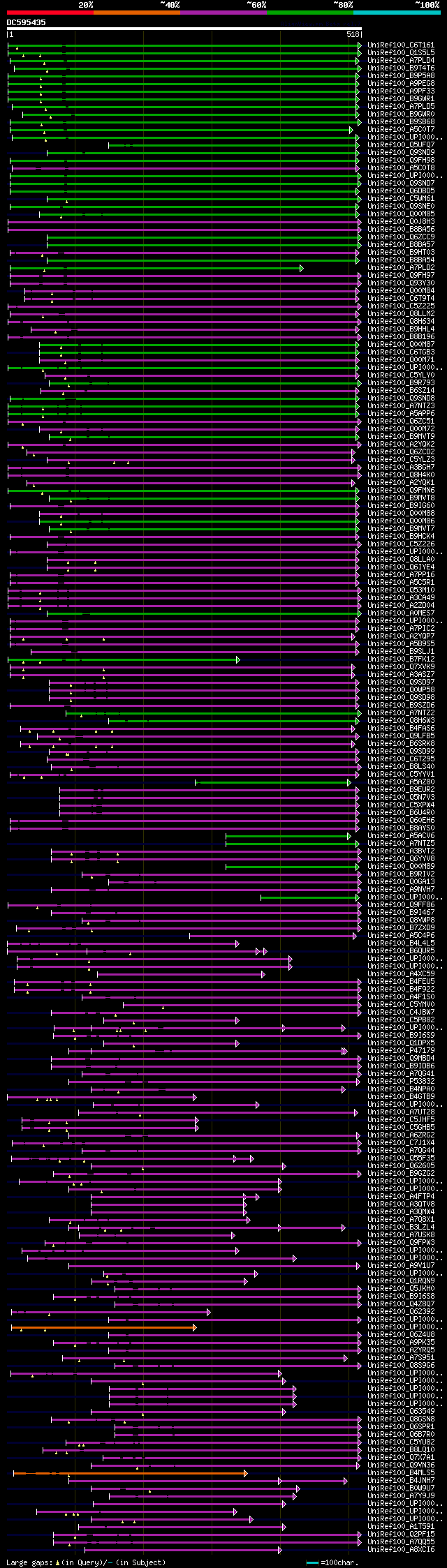Viewport: 447px width, 1568px height.
Task: Select the UniRef100_Q6DBD5 label
Action: (401, 191)
